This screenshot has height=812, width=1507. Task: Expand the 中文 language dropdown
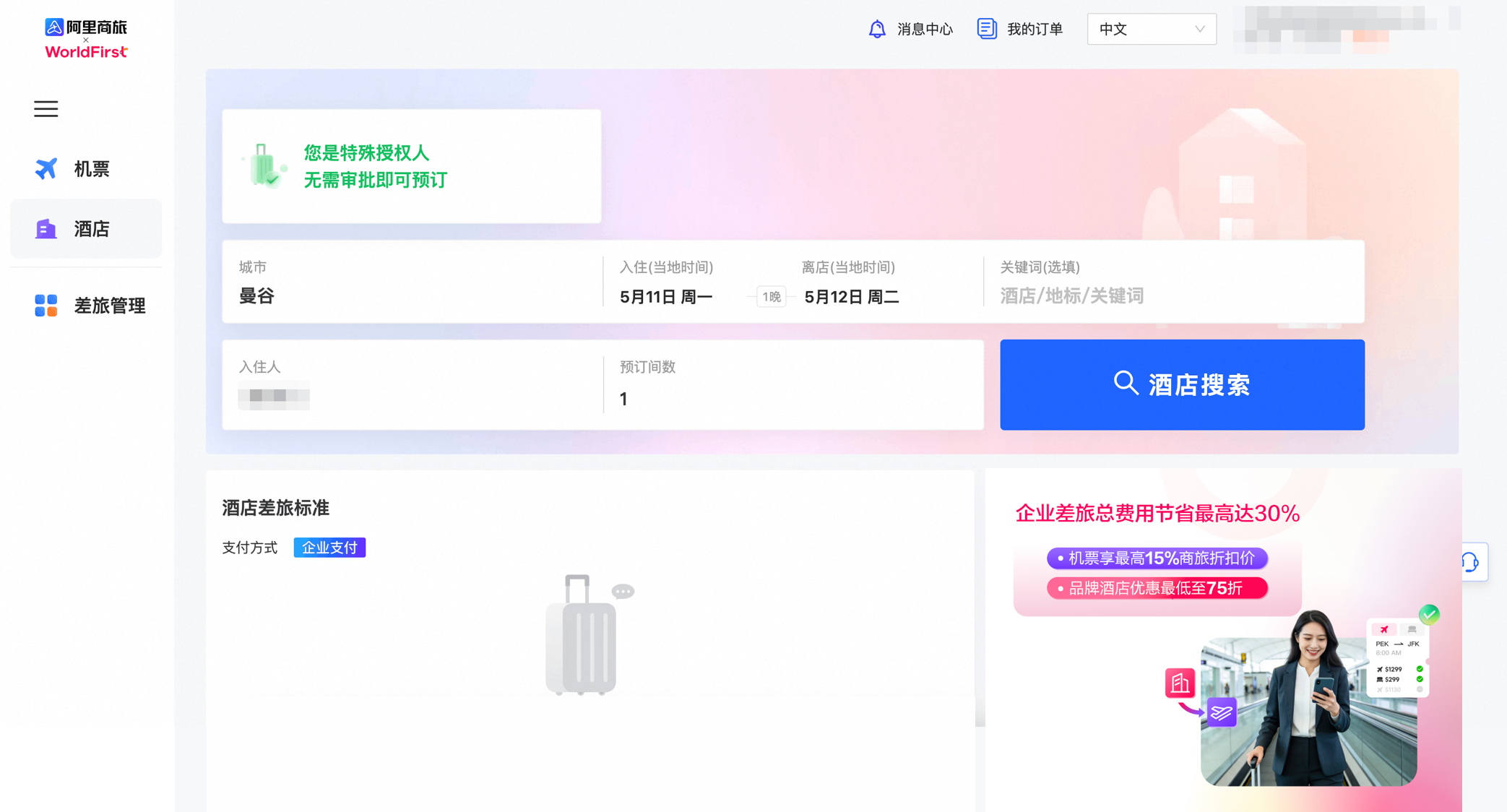1151,29
